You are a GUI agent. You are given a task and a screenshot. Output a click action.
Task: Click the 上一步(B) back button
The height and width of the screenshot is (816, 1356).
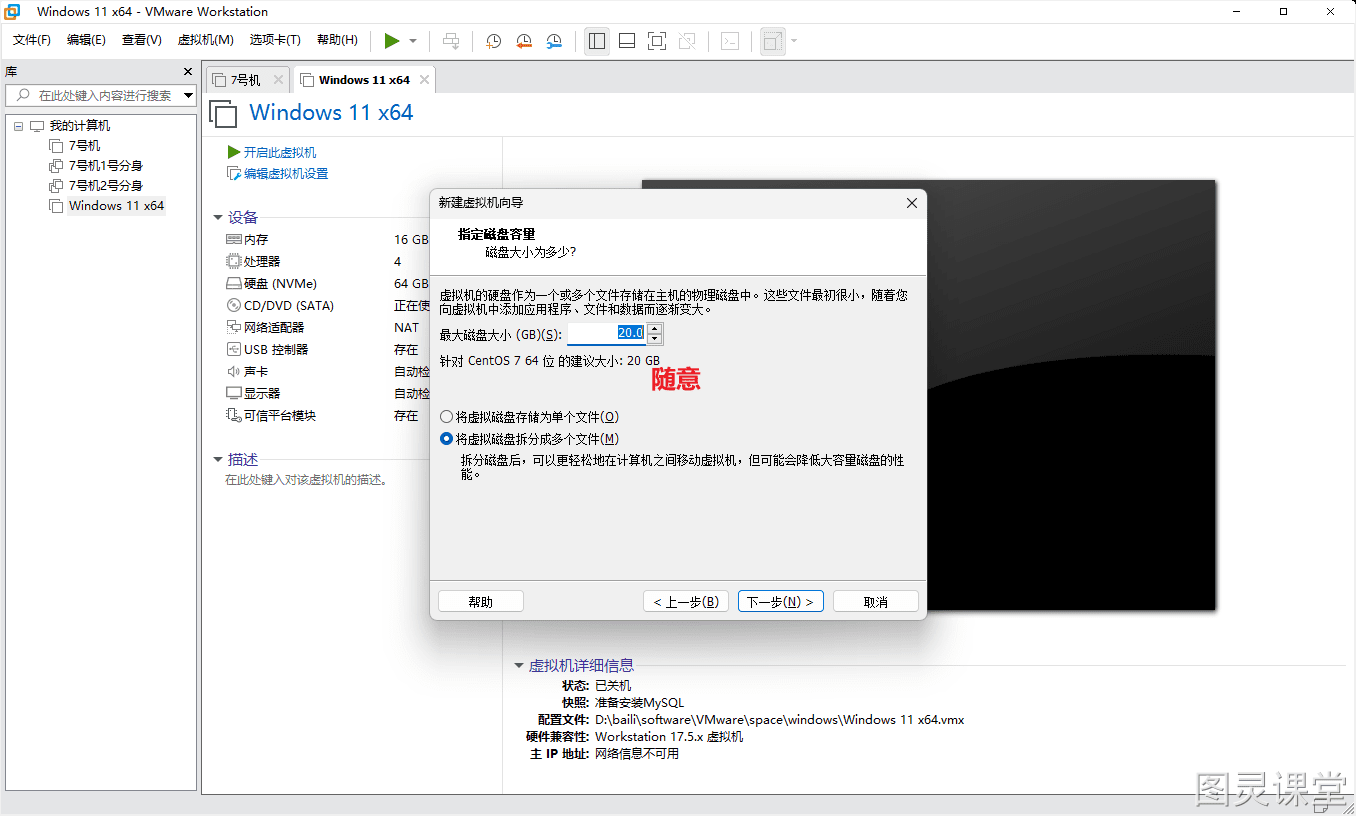(x=686, y=602)
